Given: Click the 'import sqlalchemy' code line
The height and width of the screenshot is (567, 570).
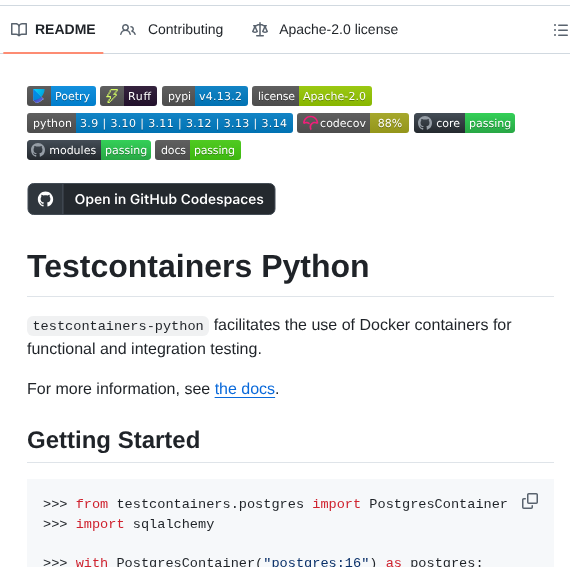Looking at the screenshot, I should coord(129,524).
